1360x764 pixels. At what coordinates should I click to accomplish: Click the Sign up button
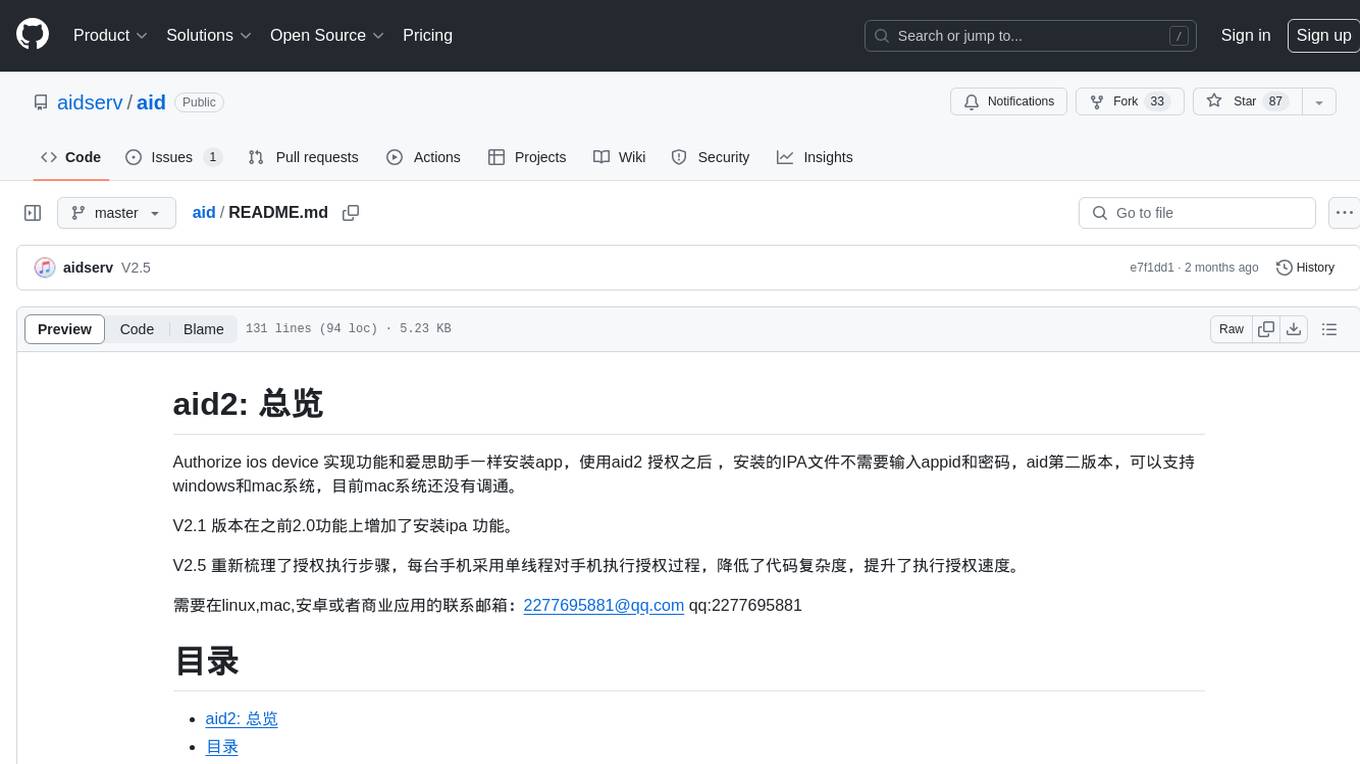pos(1323,35)
